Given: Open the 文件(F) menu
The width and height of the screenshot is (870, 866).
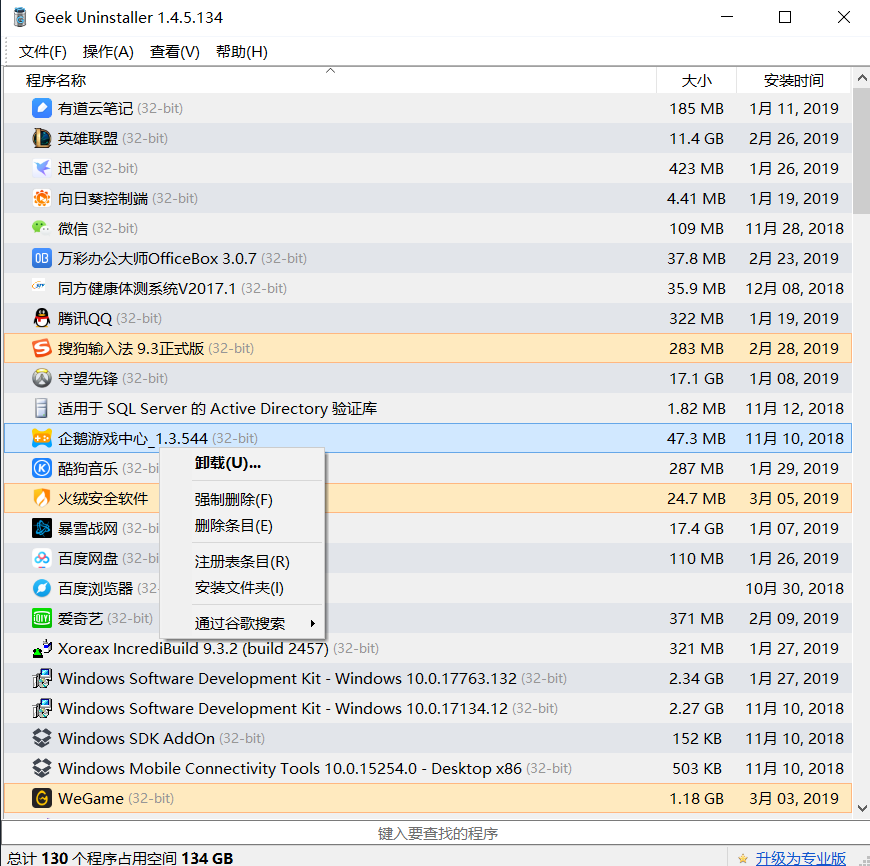Looking at the screenshot, I should point(43,52).
